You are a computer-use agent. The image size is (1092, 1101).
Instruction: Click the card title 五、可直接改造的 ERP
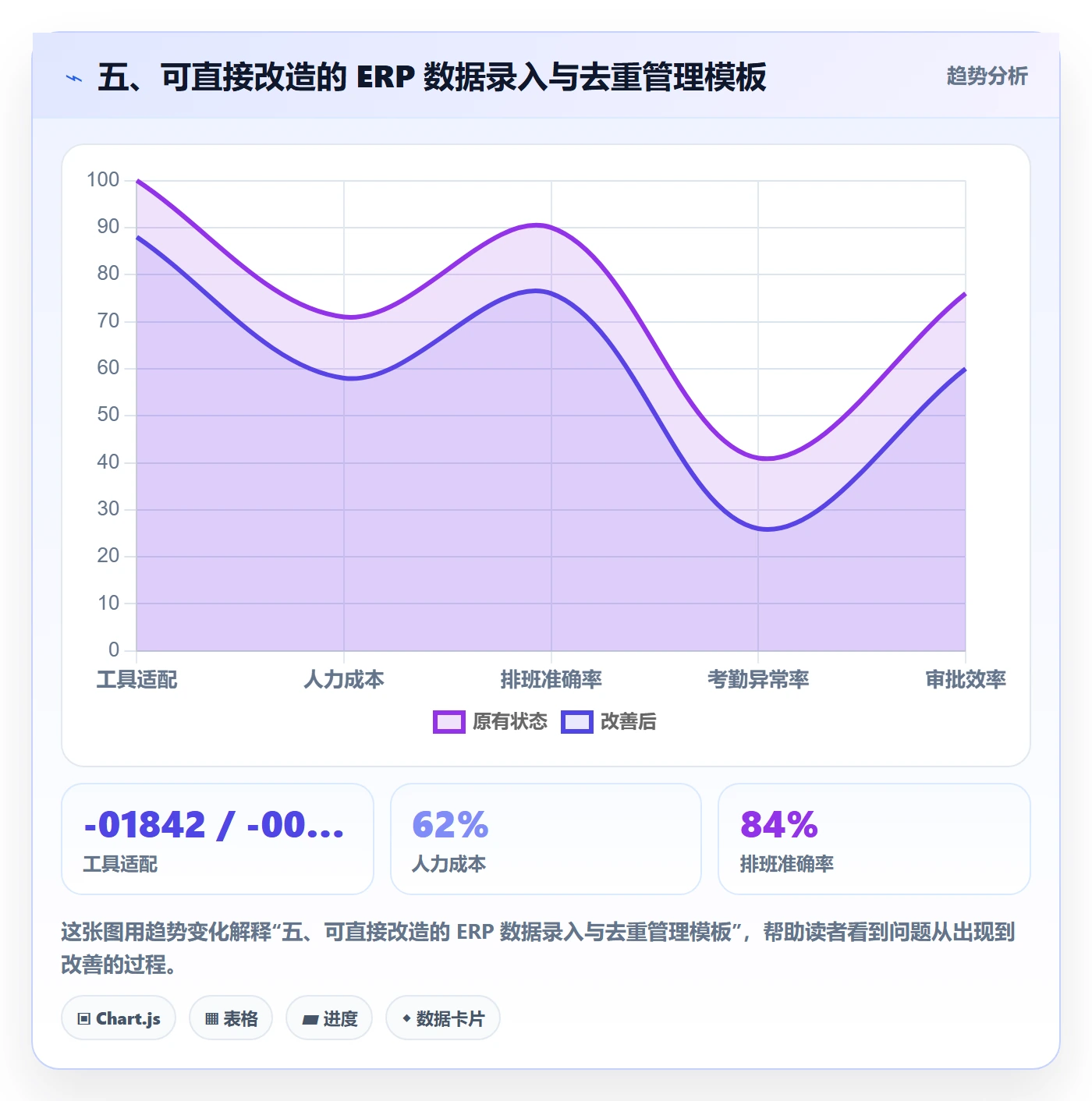(432, 77)
